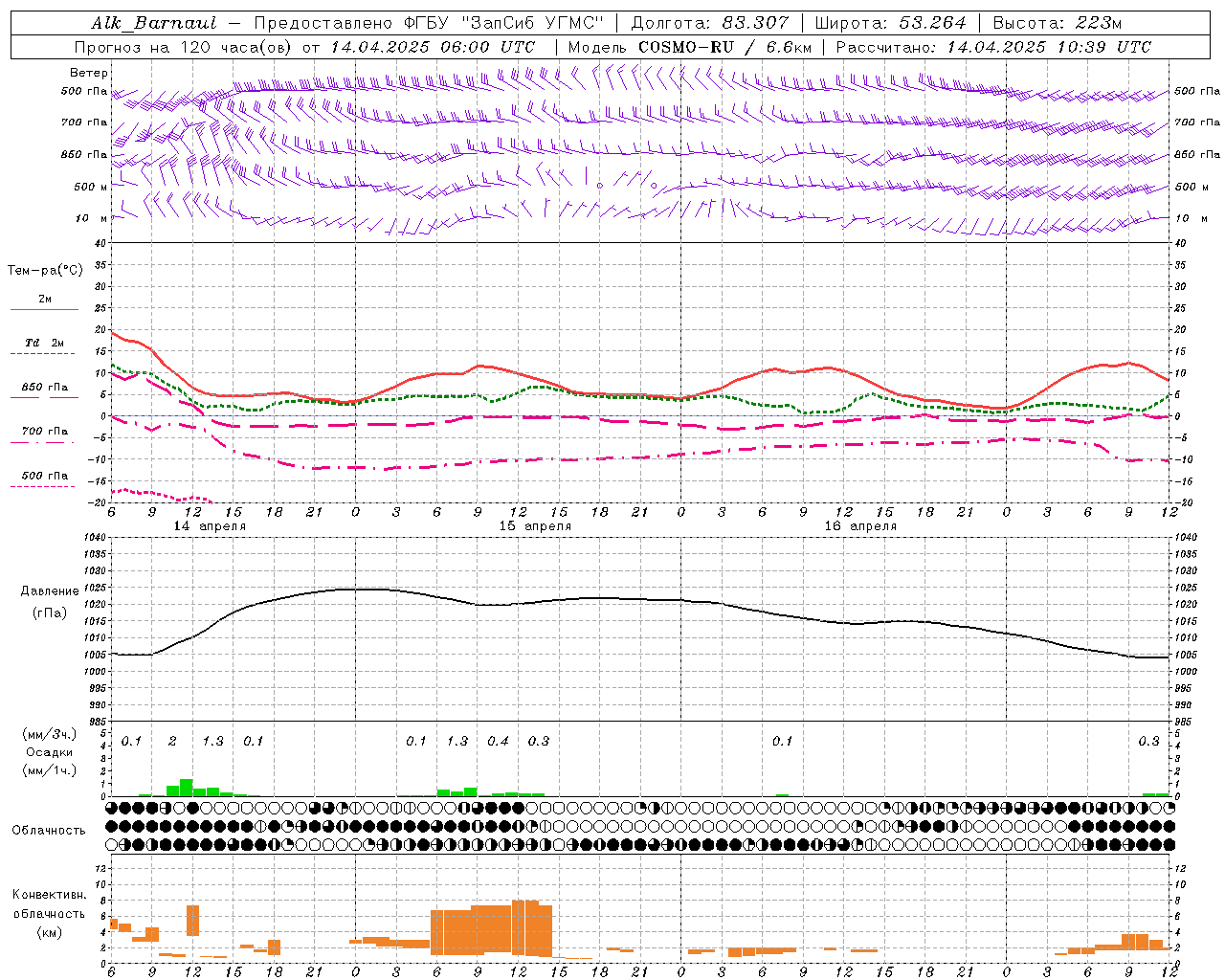1225x980 pixels.
Task: Click the 'Давление' pressure panel label
Action: [x=50, y=591]
